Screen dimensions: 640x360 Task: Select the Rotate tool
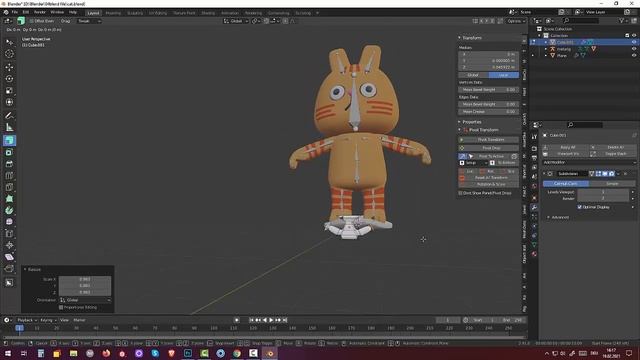9,79
